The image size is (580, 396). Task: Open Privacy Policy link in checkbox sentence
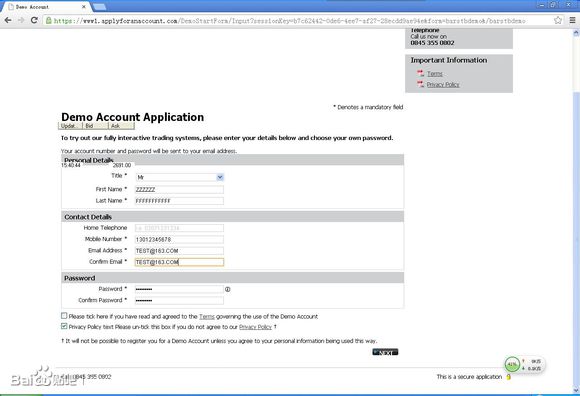pyautogui.click(x=255, y=327)
